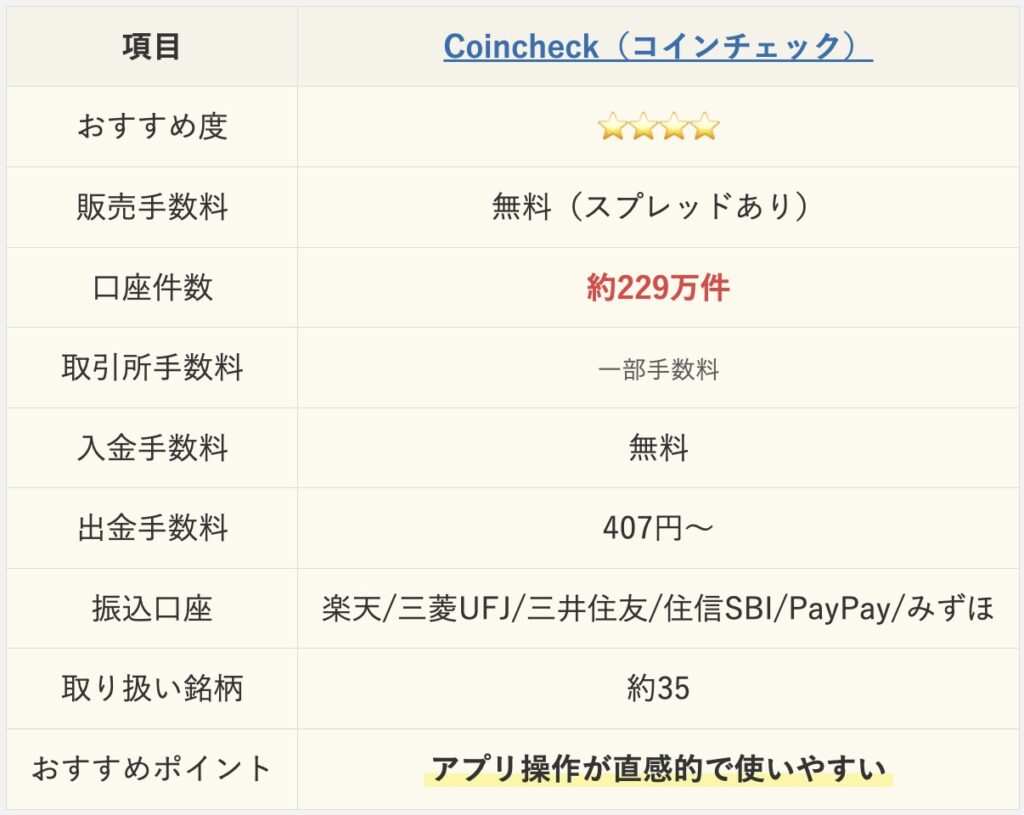Click the 約35 handled coins value
The height and width of the screenshot is (815, 1024).
pos(658,688)
